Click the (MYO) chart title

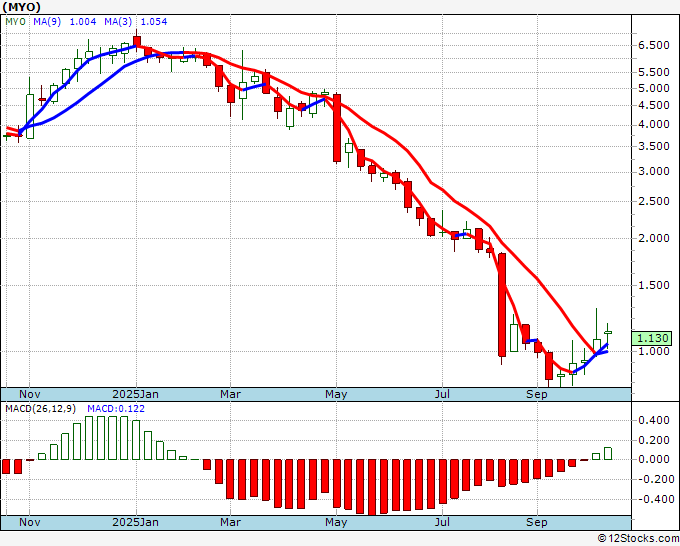tap(22, 7)
